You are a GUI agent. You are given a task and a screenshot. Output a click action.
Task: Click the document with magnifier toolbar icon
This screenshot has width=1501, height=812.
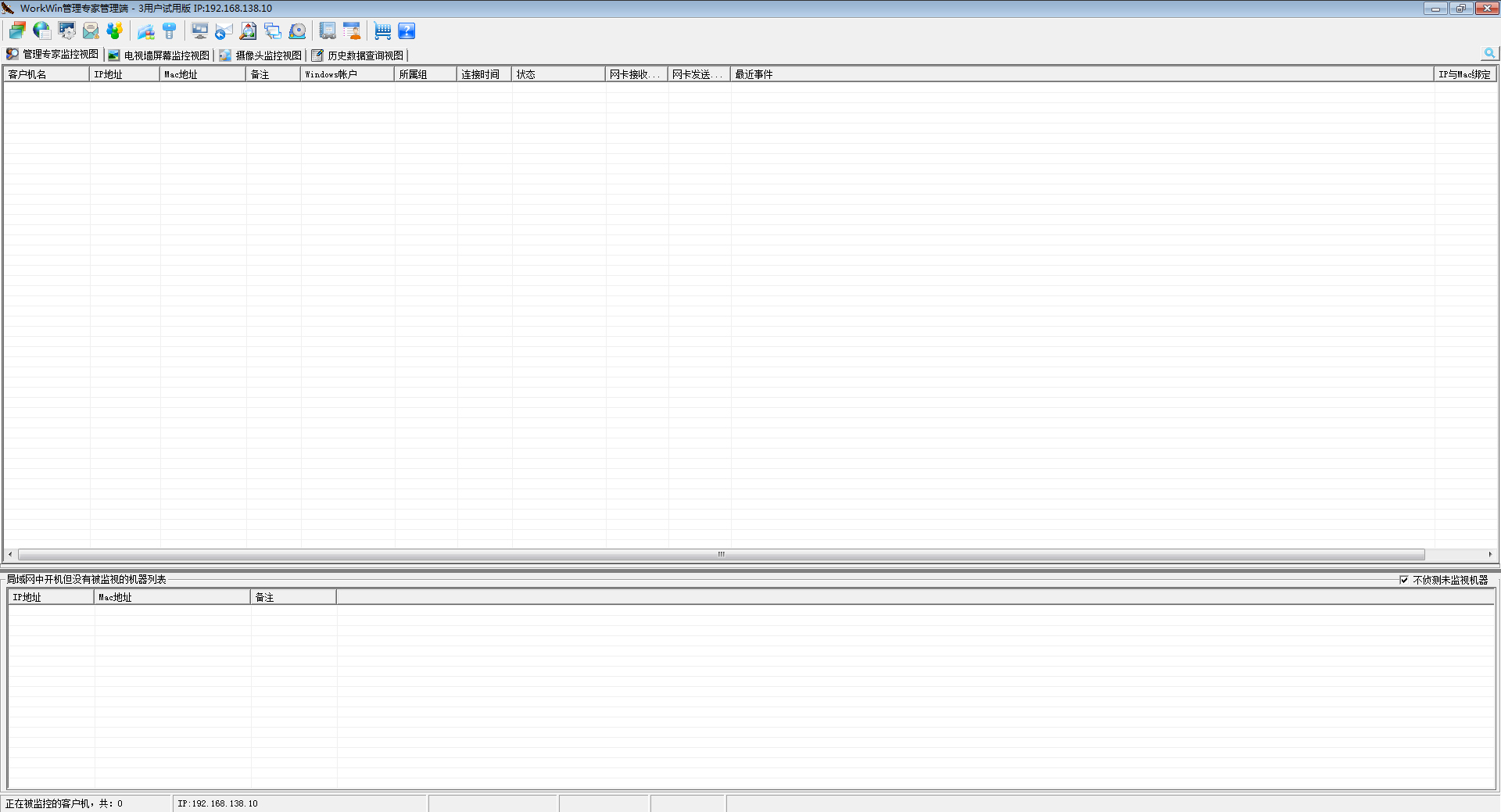pyautogui.click(x=248, y=31)
